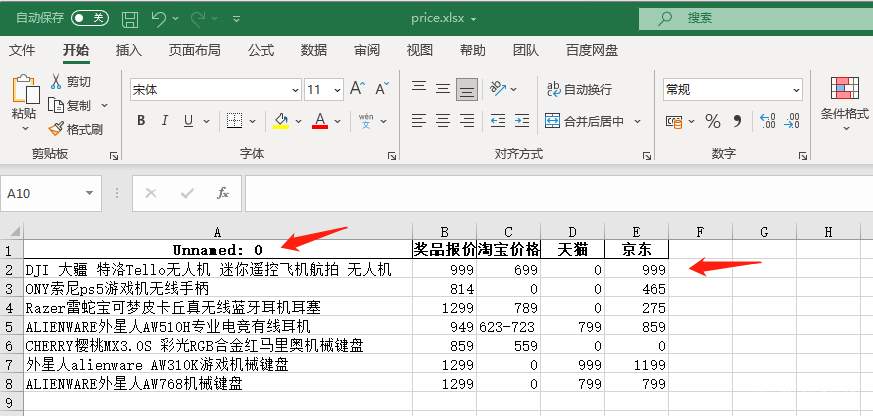Open the font size dropdown 11
The image size is (873, 416).
[x=338, y=90]
